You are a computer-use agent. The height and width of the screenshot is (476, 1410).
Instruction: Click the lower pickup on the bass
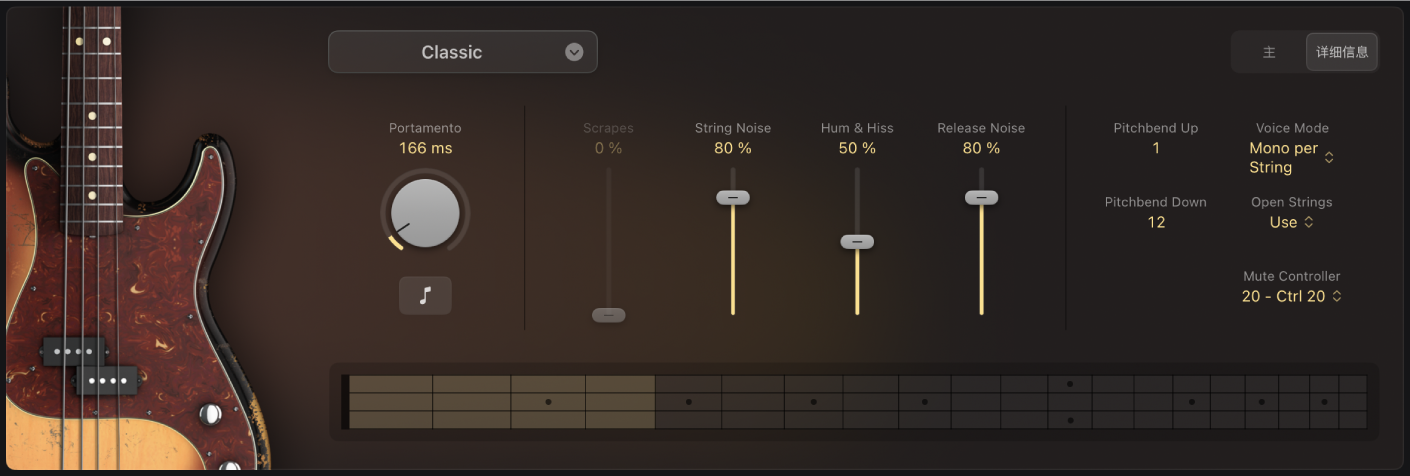click(x=107, y=380)
